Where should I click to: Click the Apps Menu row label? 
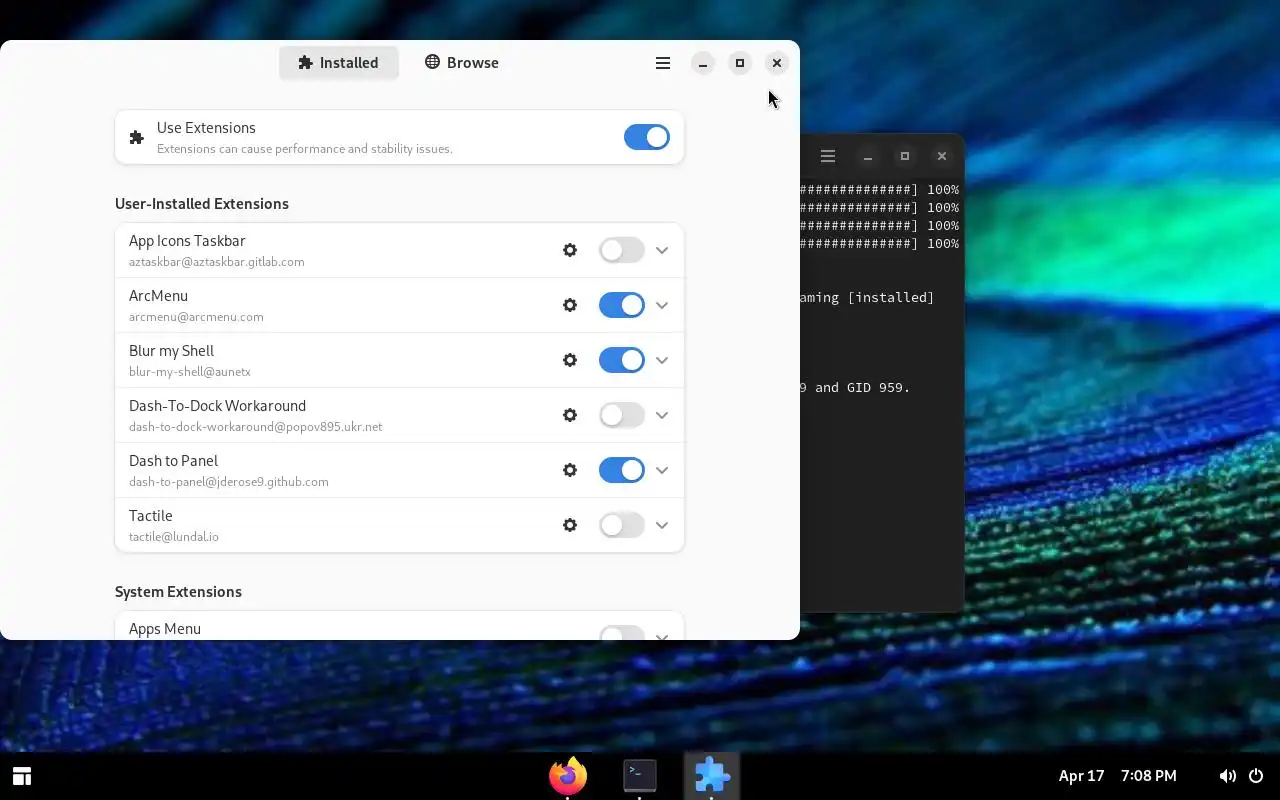[165, 629]
